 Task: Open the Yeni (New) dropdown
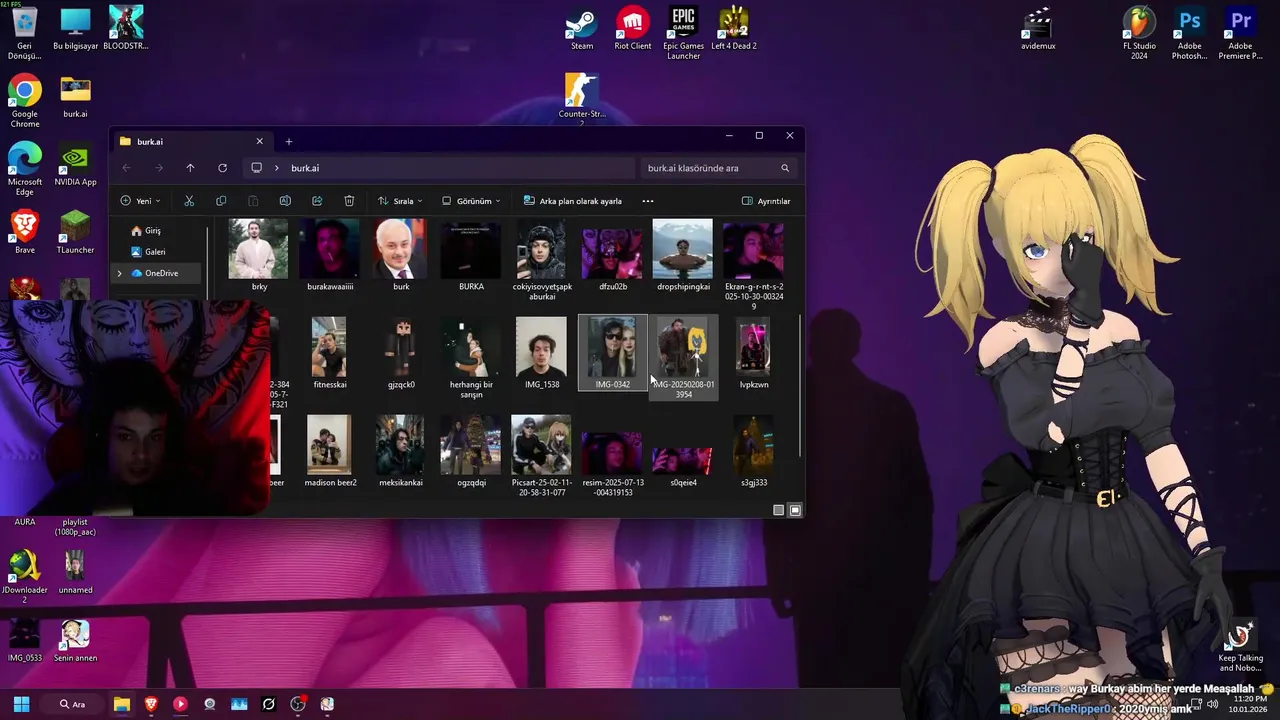tap(141, 201)
